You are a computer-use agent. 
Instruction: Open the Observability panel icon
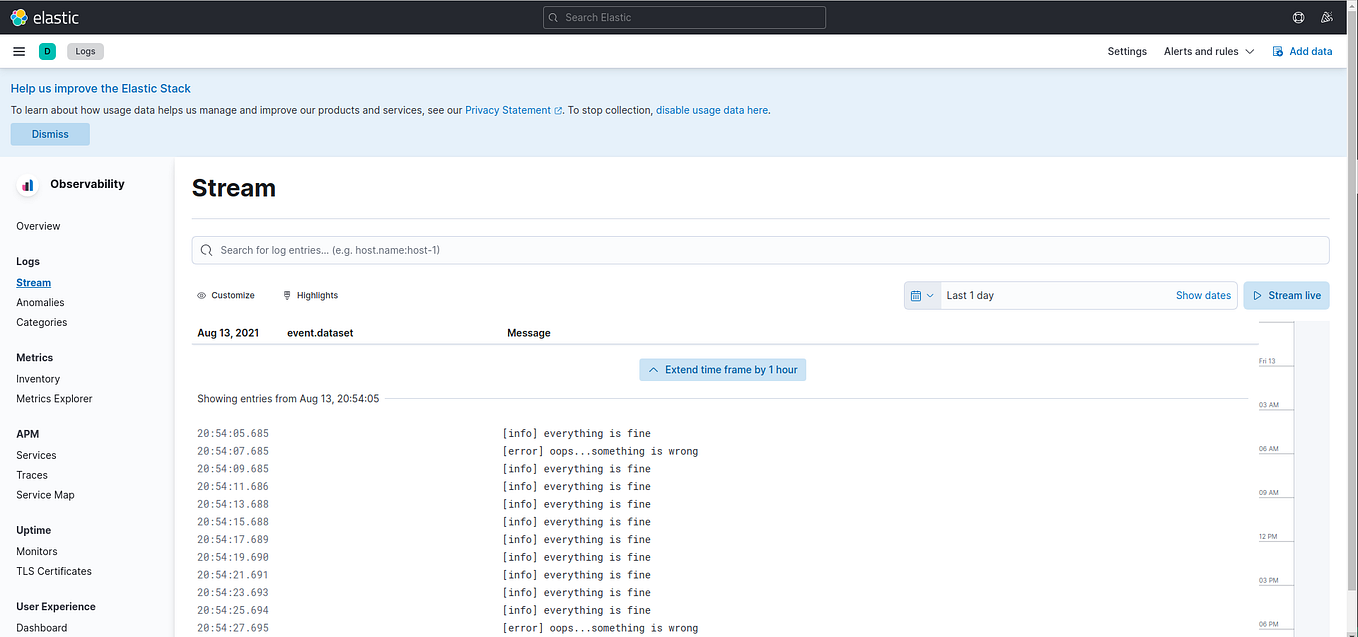coord(26,184)
